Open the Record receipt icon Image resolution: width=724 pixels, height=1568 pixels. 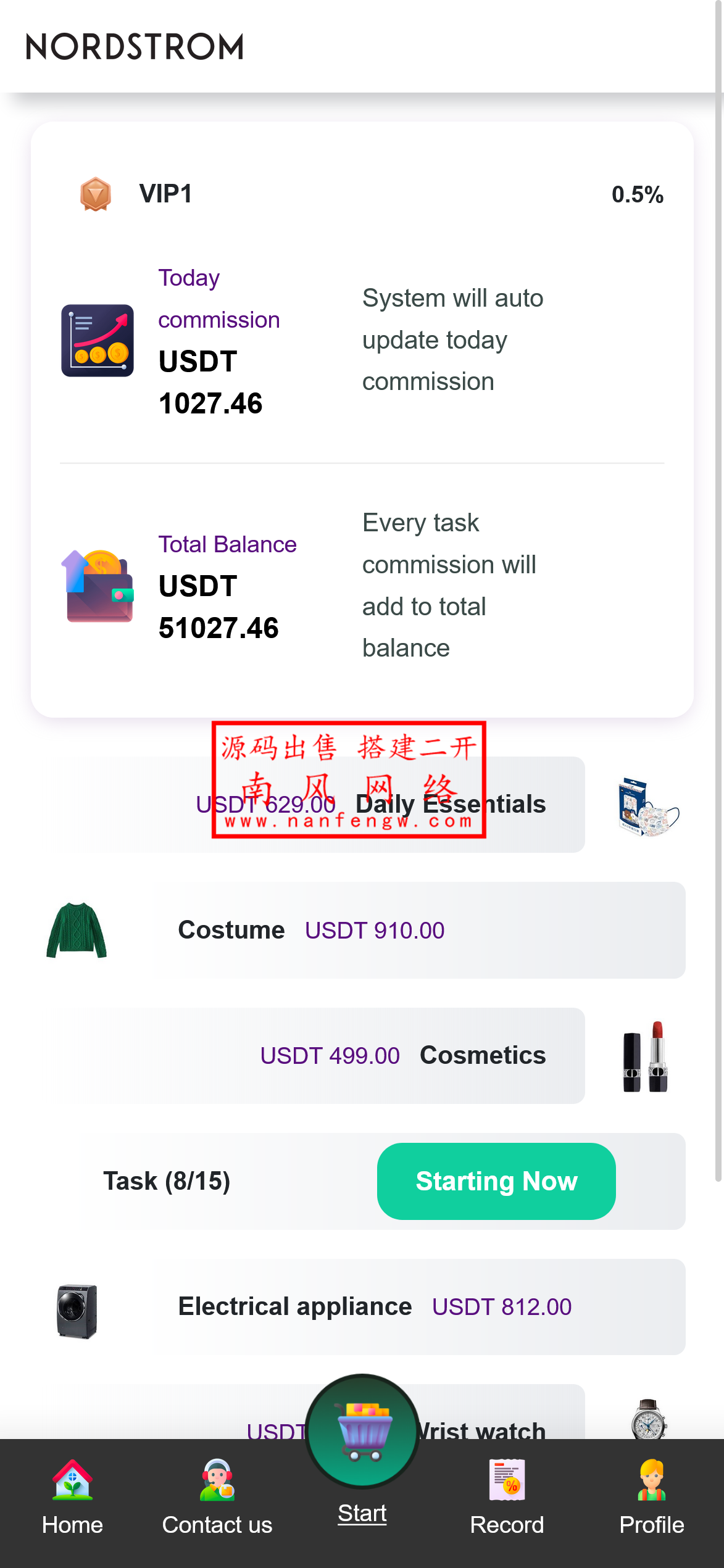coord(507,1480)
